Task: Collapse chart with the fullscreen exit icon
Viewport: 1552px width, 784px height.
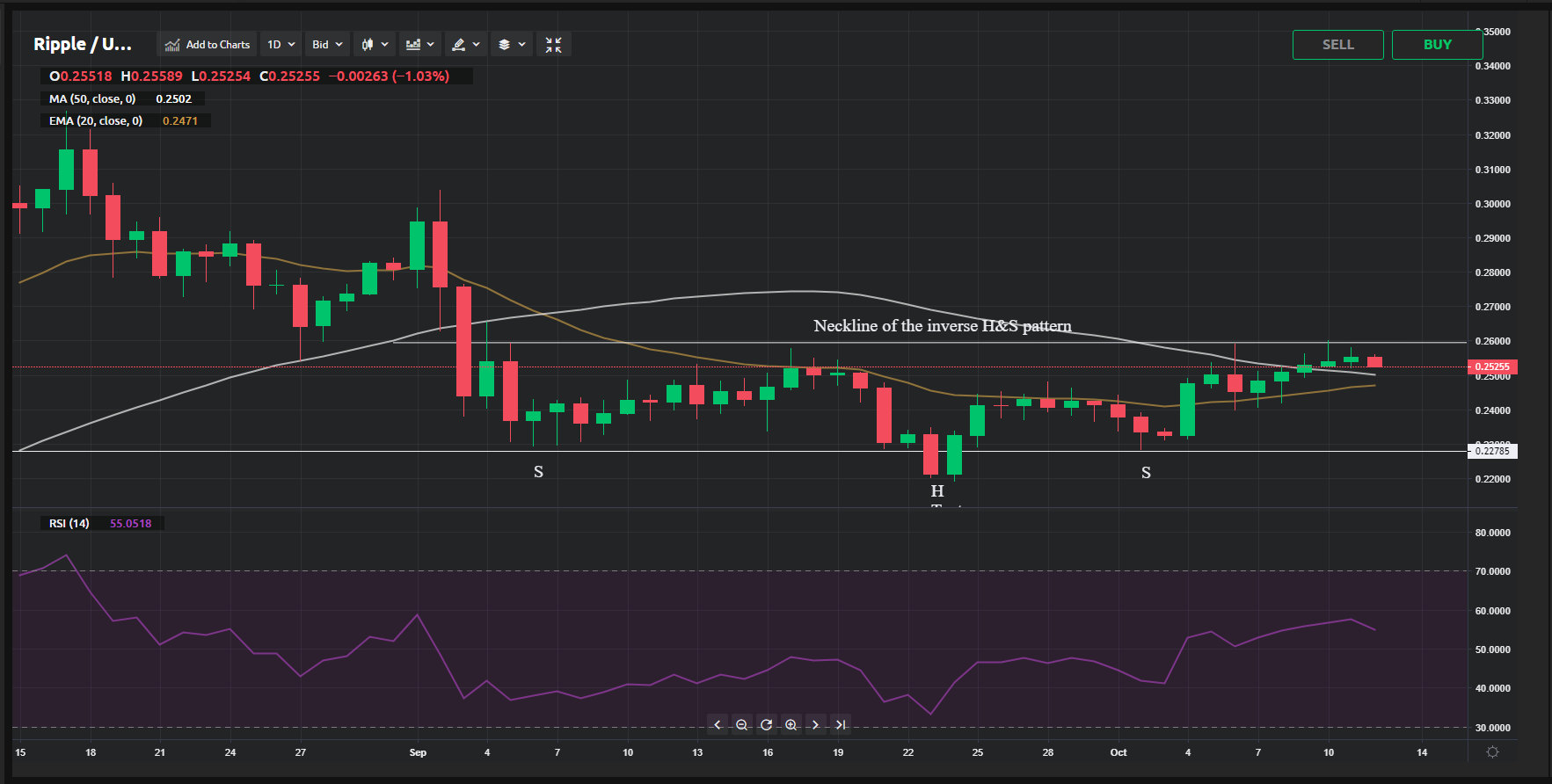Action: coord(553,45)
